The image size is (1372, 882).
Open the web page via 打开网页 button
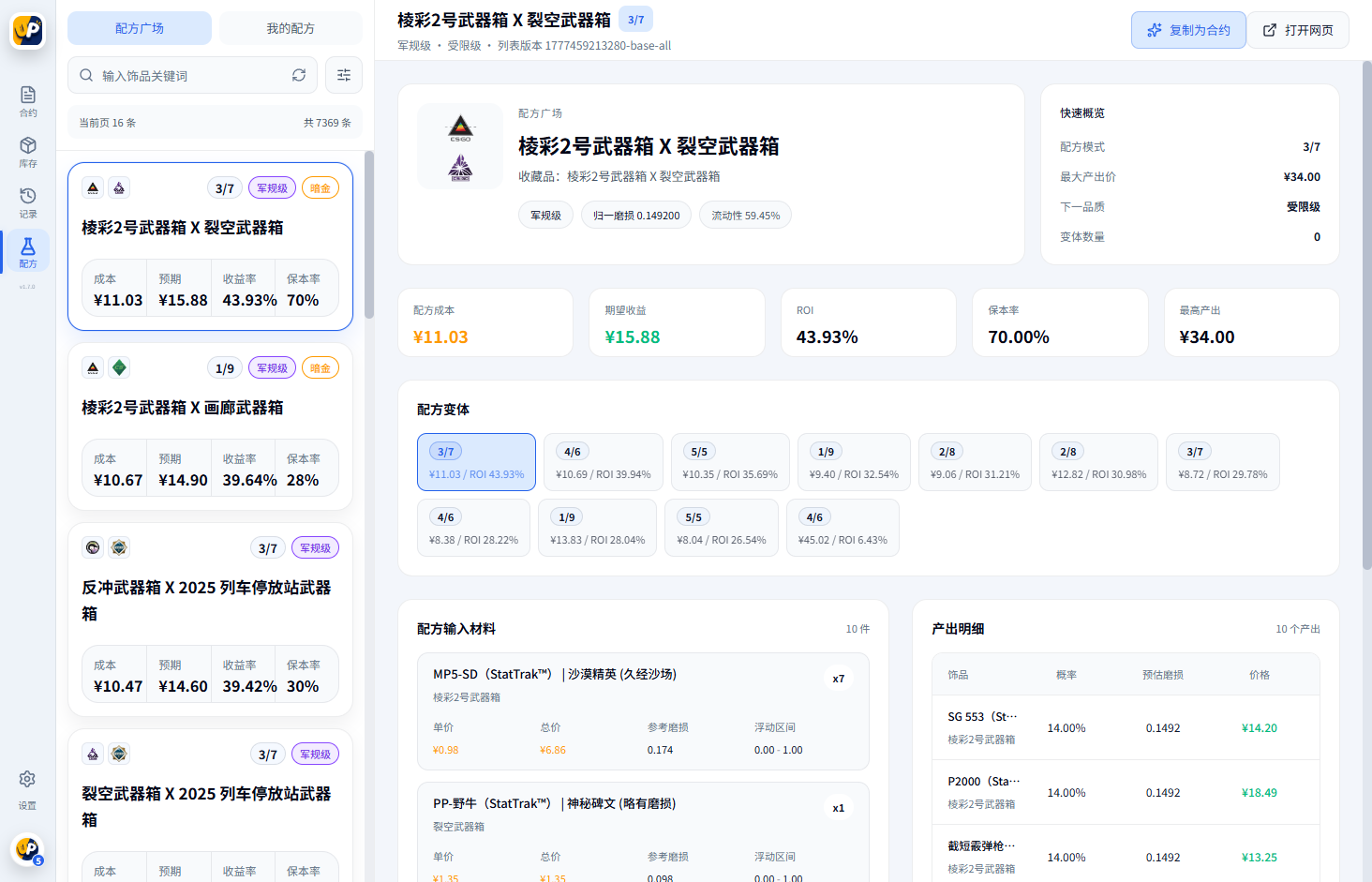pos(1297,29)
